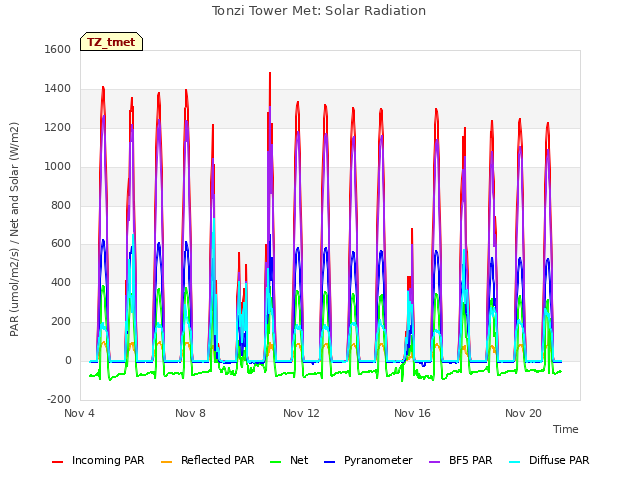This screenshot has height=480, width=640.
Task: Click the TZ_tmet annotation box
Action: (111, 42)
